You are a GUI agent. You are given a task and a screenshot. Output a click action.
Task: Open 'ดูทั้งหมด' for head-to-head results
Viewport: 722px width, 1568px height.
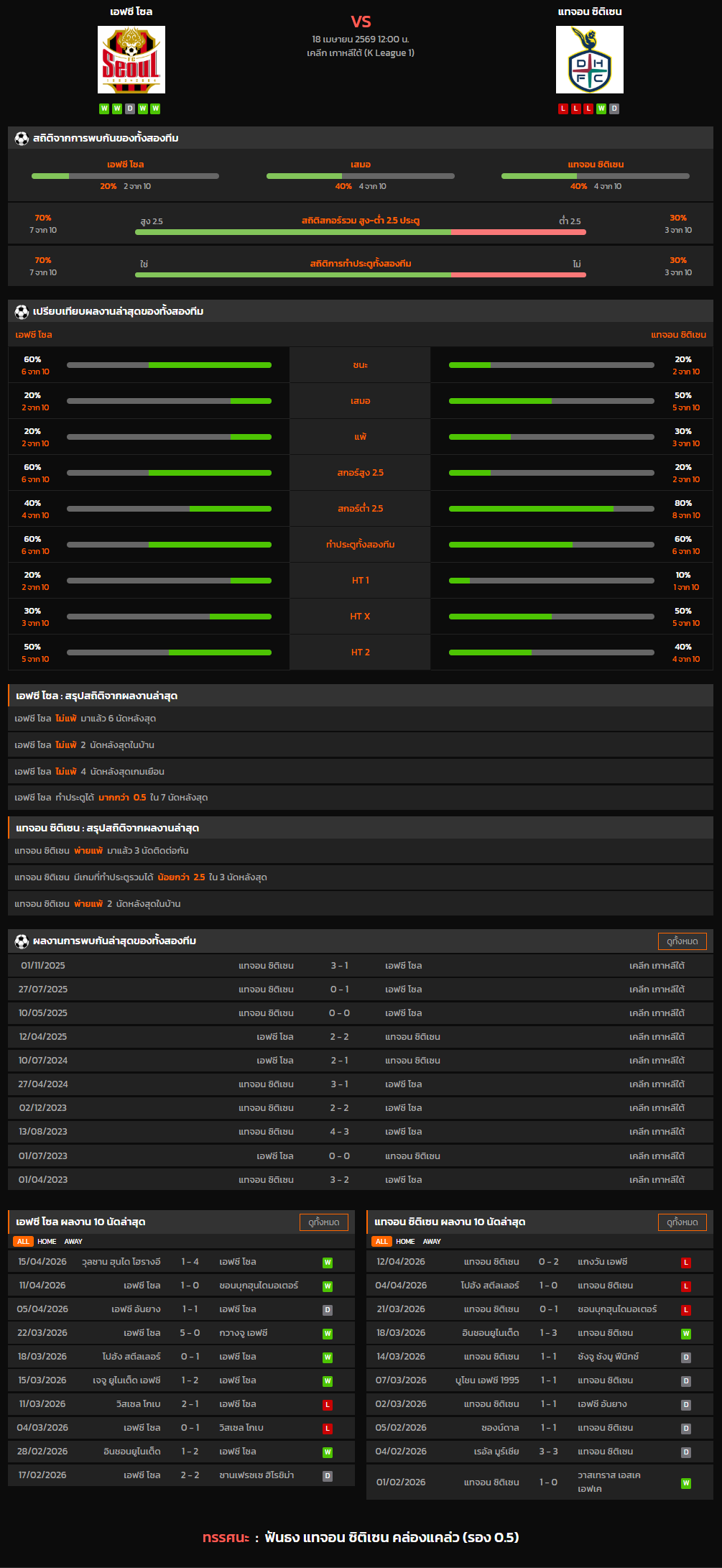(x=682, y=941)
